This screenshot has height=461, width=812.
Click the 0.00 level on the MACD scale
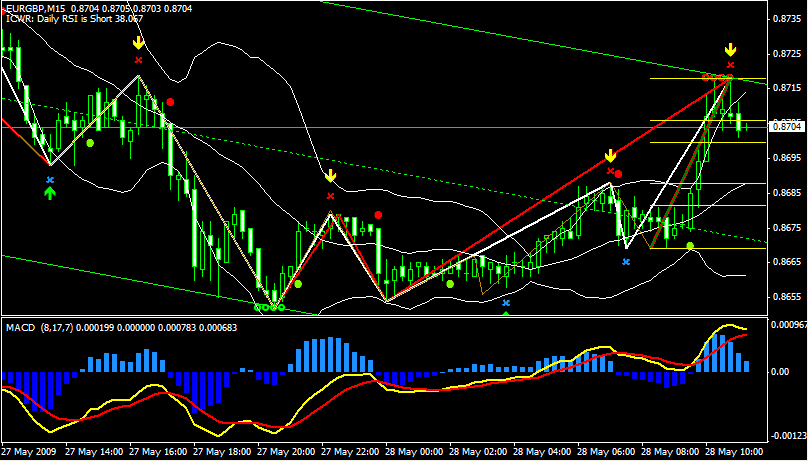coord(781,371)
